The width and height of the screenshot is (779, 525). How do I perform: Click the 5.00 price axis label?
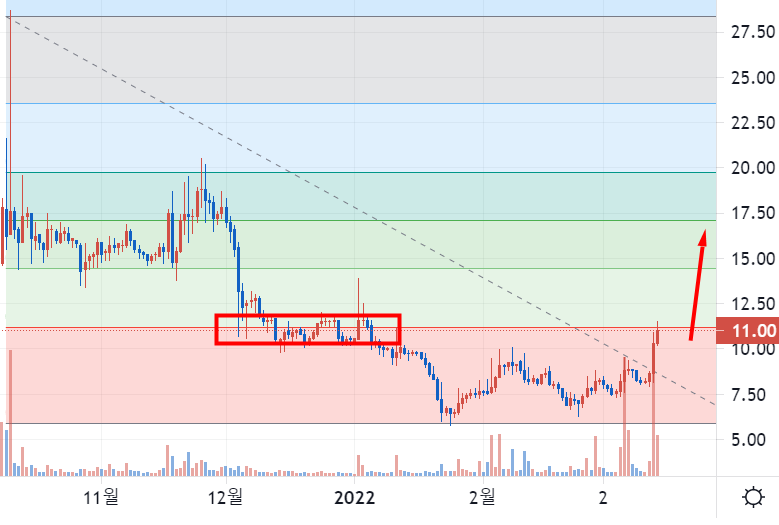tap(748, 440)
